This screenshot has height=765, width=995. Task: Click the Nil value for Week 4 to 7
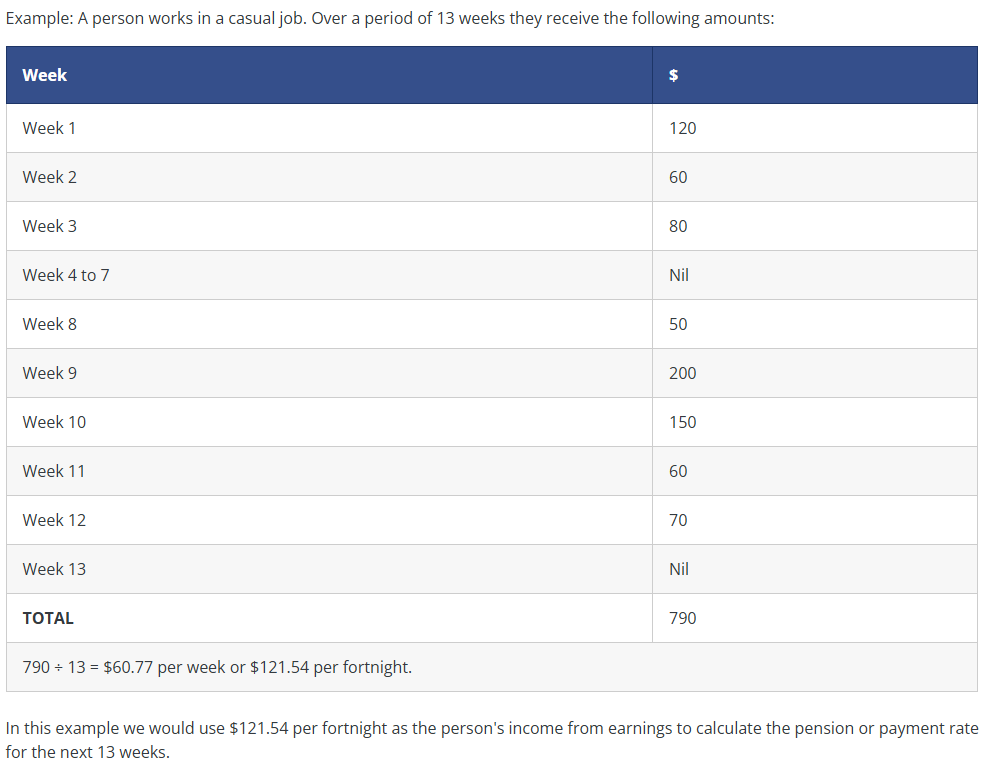pos(678,275)
